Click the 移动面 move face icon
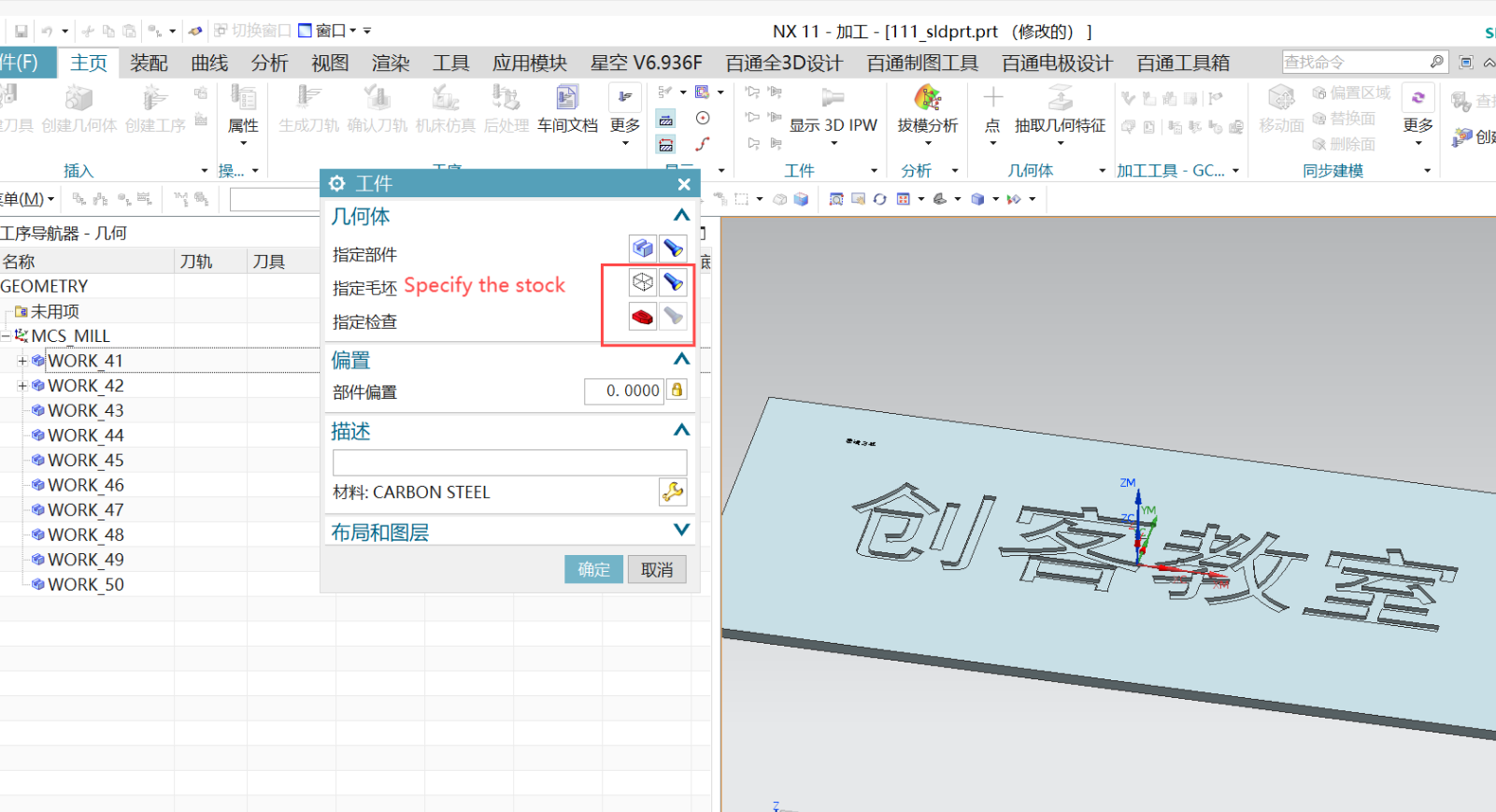The width and height of the screenshot is (1496, 812). point(1281,98)
